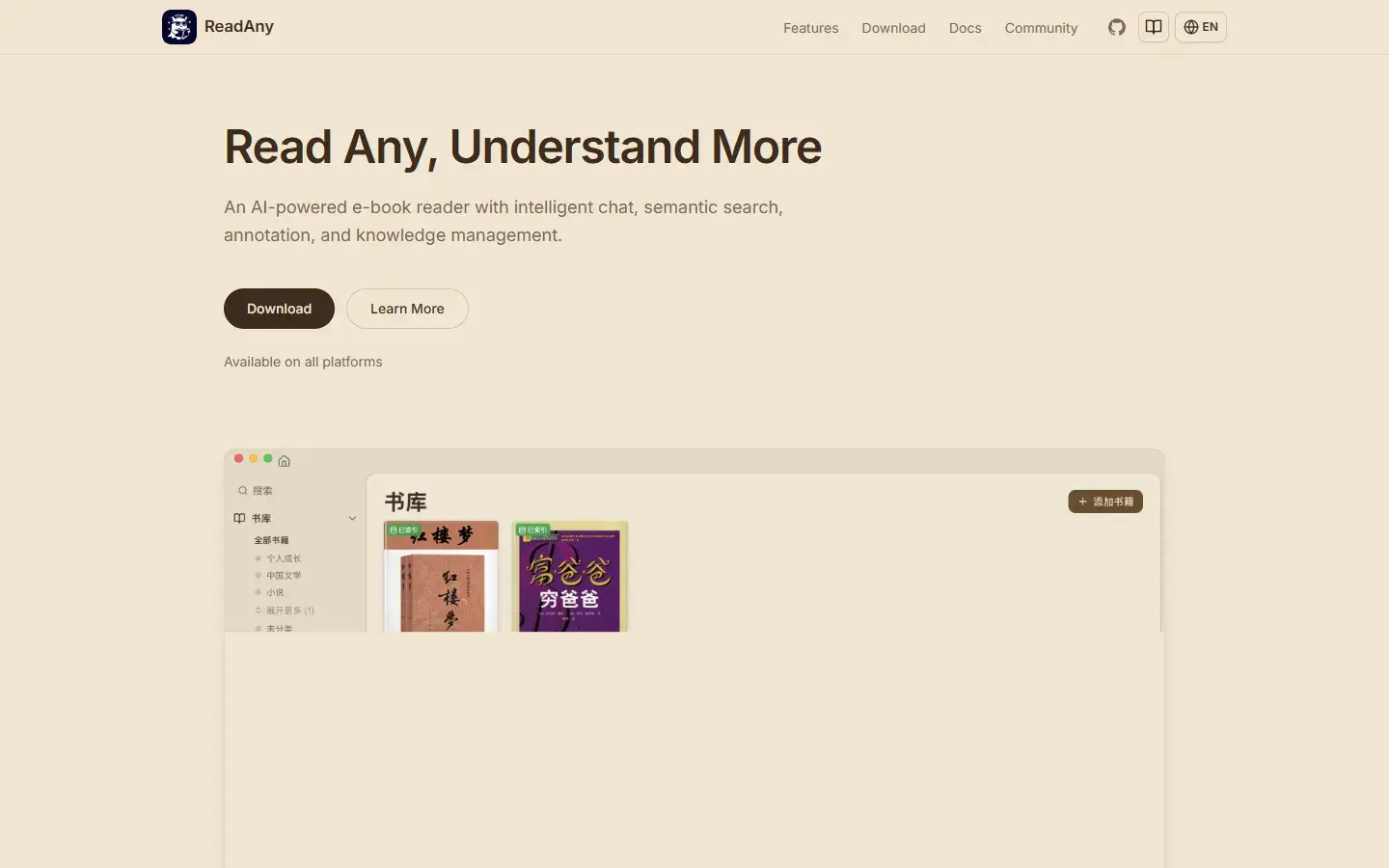Open the GitHub repository icon
This screenshot has width=1389, height=868.
point(1117,27)
